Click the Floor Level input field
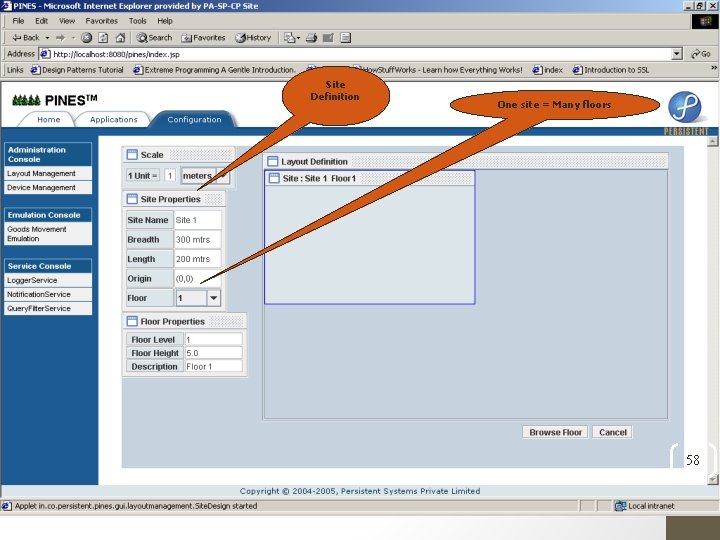720x540 pixels. (214, 339)
